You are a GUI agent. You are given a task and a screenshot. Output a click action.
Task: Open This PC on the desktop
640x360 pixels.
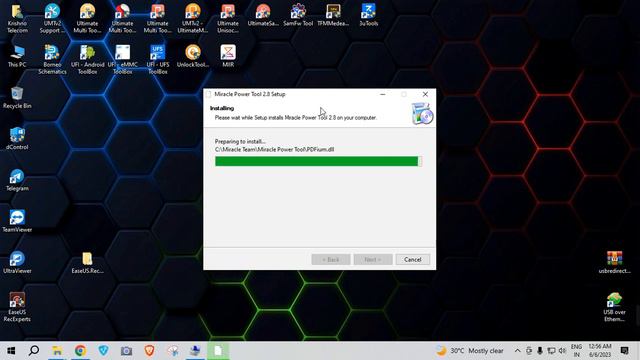pyautogui.click(x=17, y=56)
